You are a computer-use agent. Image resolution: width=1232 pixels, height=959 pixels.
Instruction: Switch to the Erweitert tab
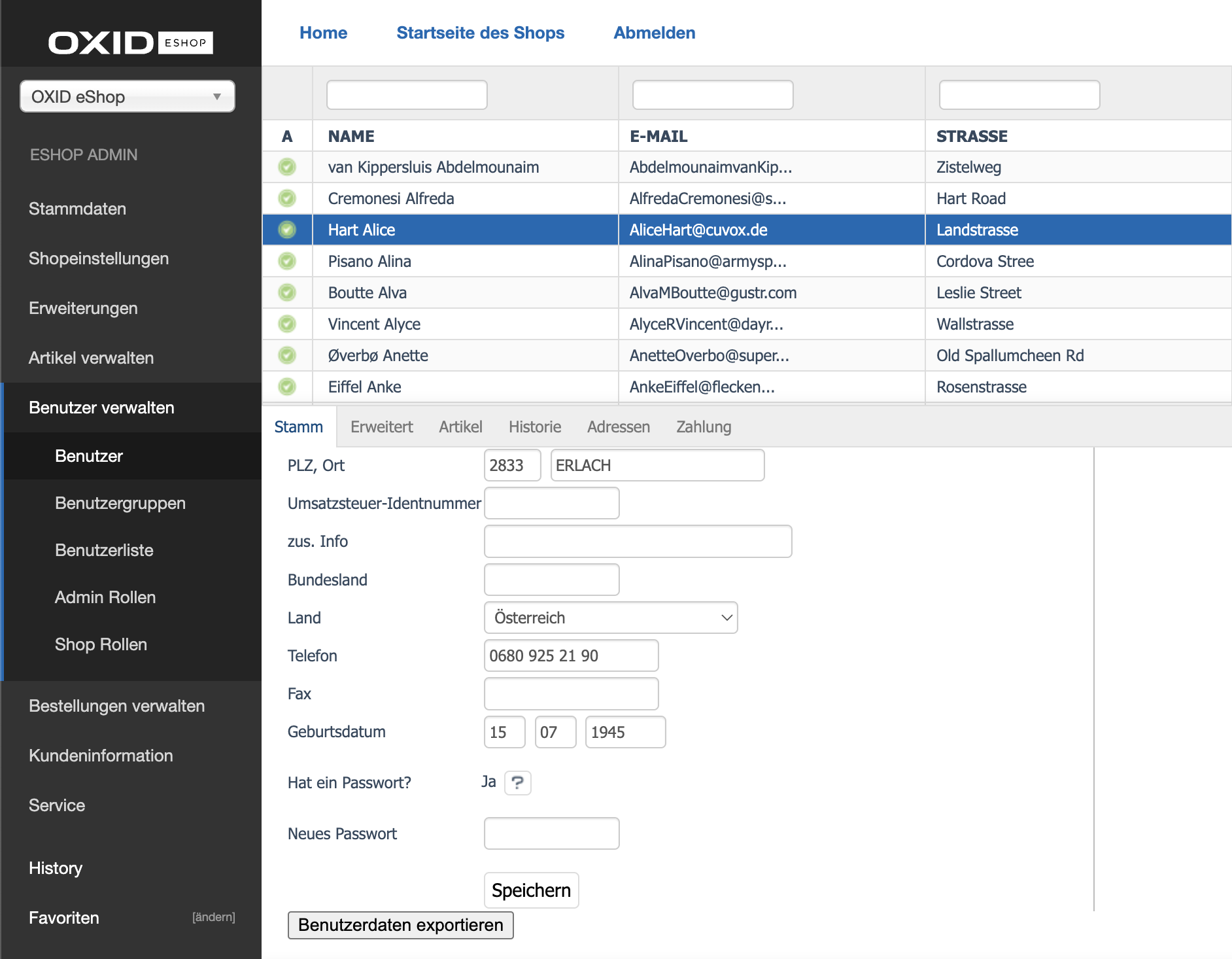(x=381, y=427)
